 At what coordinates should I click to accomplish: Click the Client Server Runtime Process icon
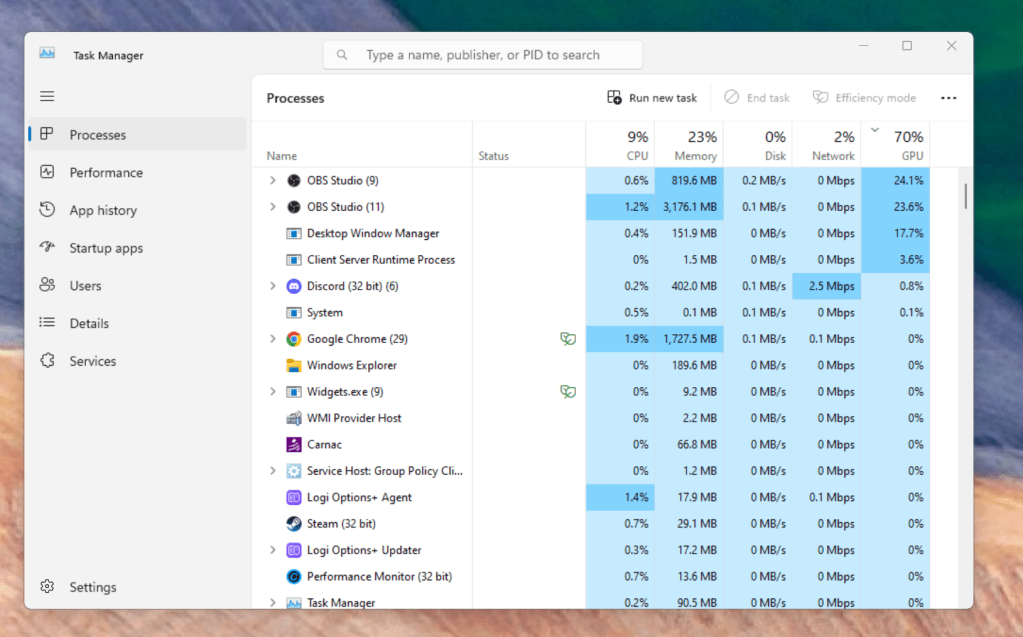[294, 260]
